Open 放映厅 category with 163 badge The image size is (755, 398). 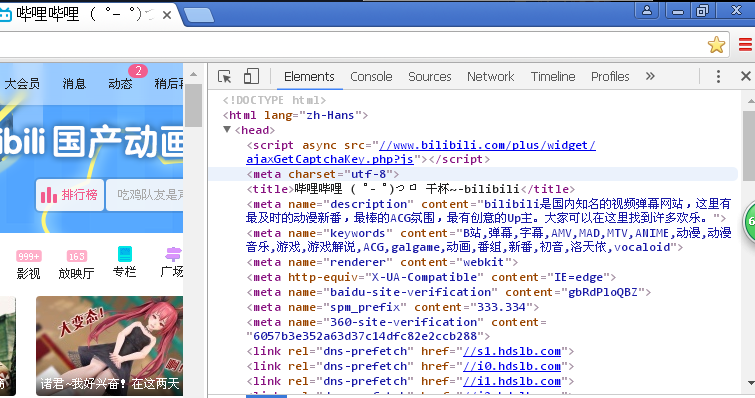(76, 265)
